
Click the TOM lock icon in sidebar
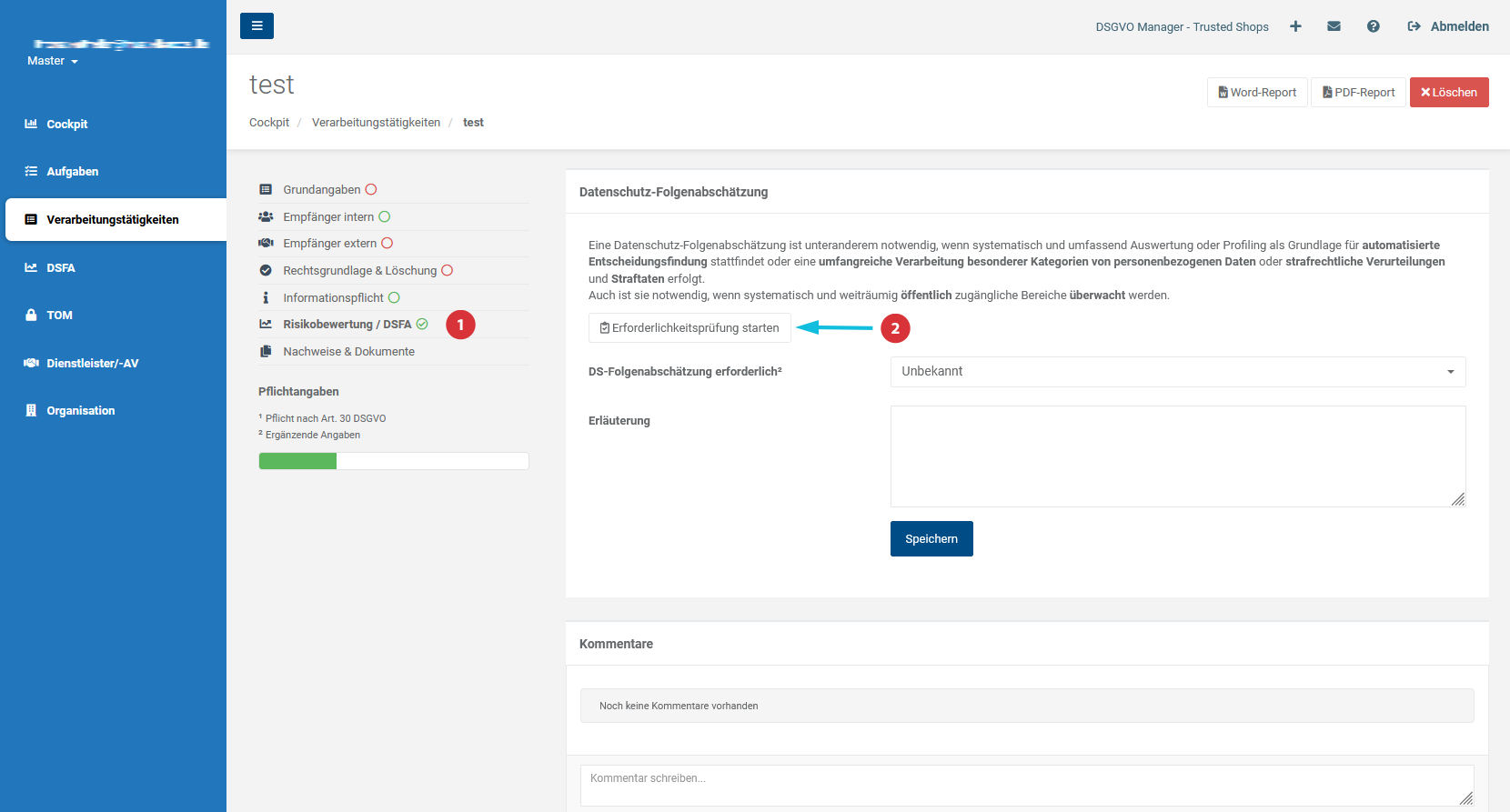[x=31, y=316]
